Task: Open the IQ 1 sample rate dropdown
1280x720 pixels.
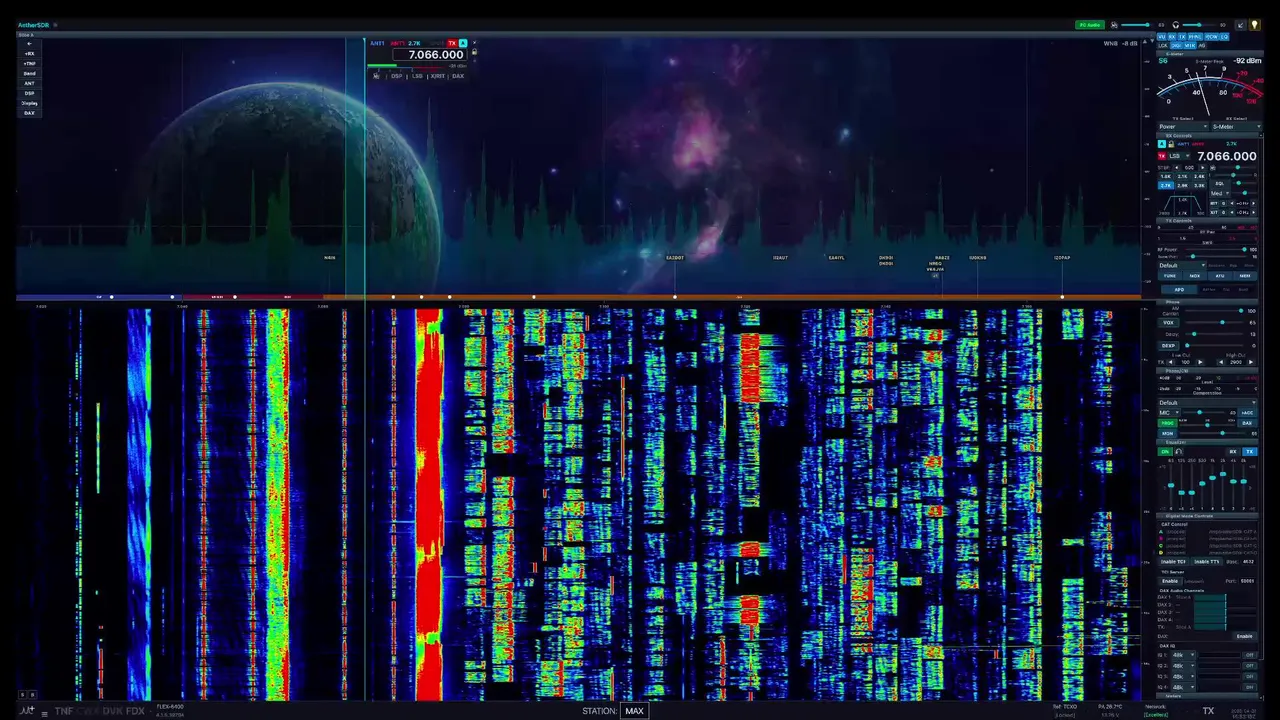Action: click(x=1183, y=655)
